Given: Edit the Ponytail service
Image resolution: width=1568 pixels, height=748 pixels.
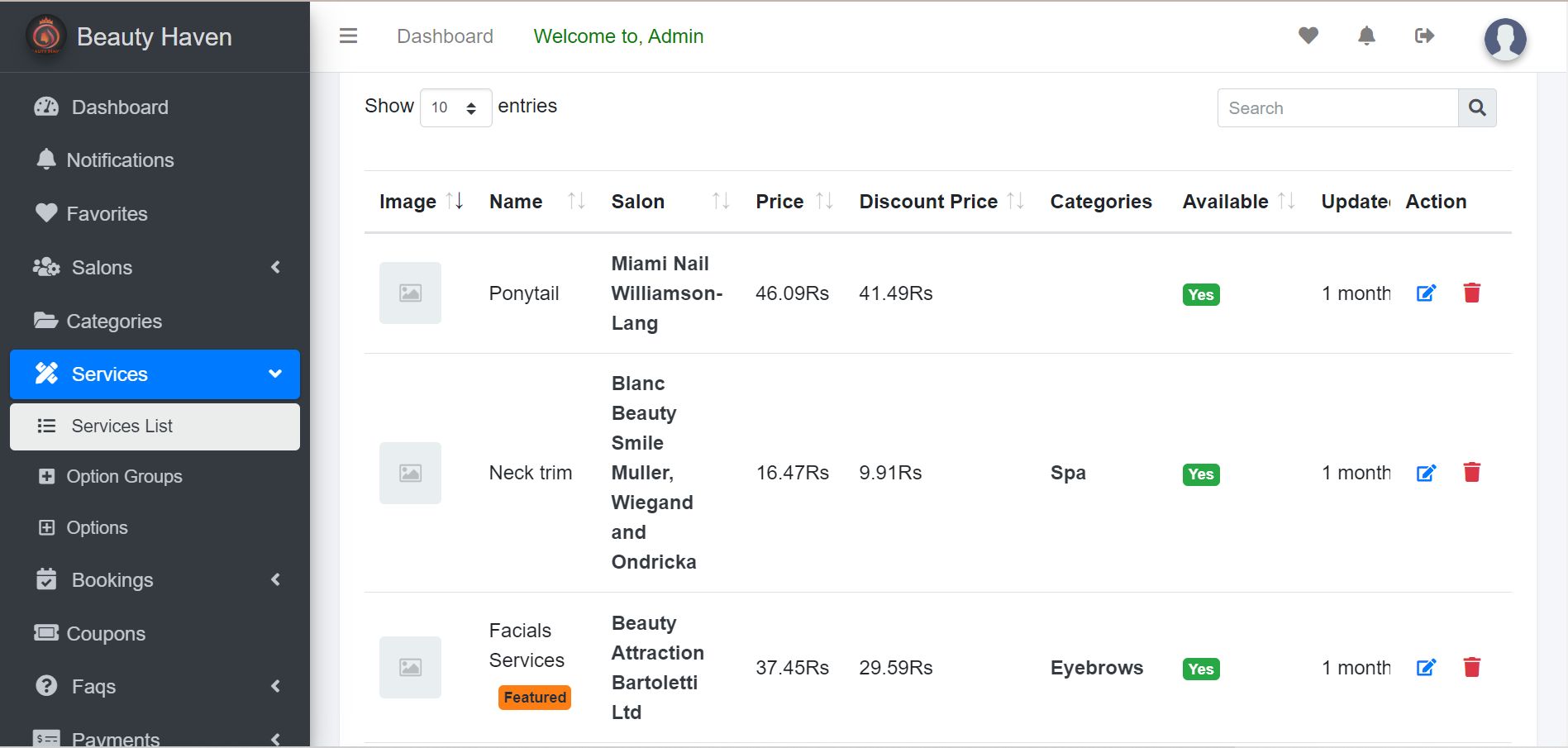Looking at the screenshot, I should pyautogui.click(x=1426, y=293).
